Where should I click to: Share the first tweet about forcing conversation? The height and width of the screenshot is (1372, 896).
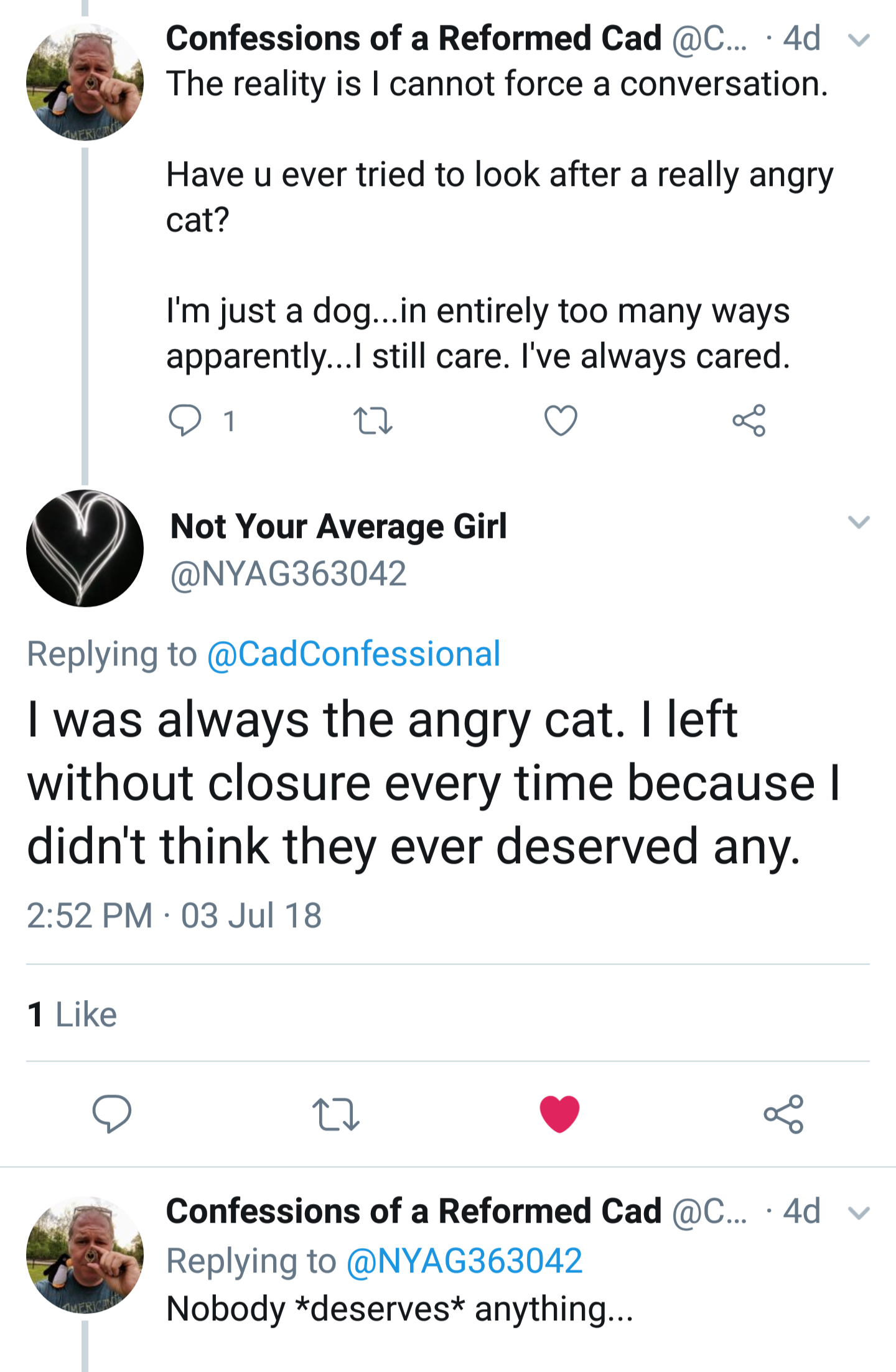coord(749,420)
